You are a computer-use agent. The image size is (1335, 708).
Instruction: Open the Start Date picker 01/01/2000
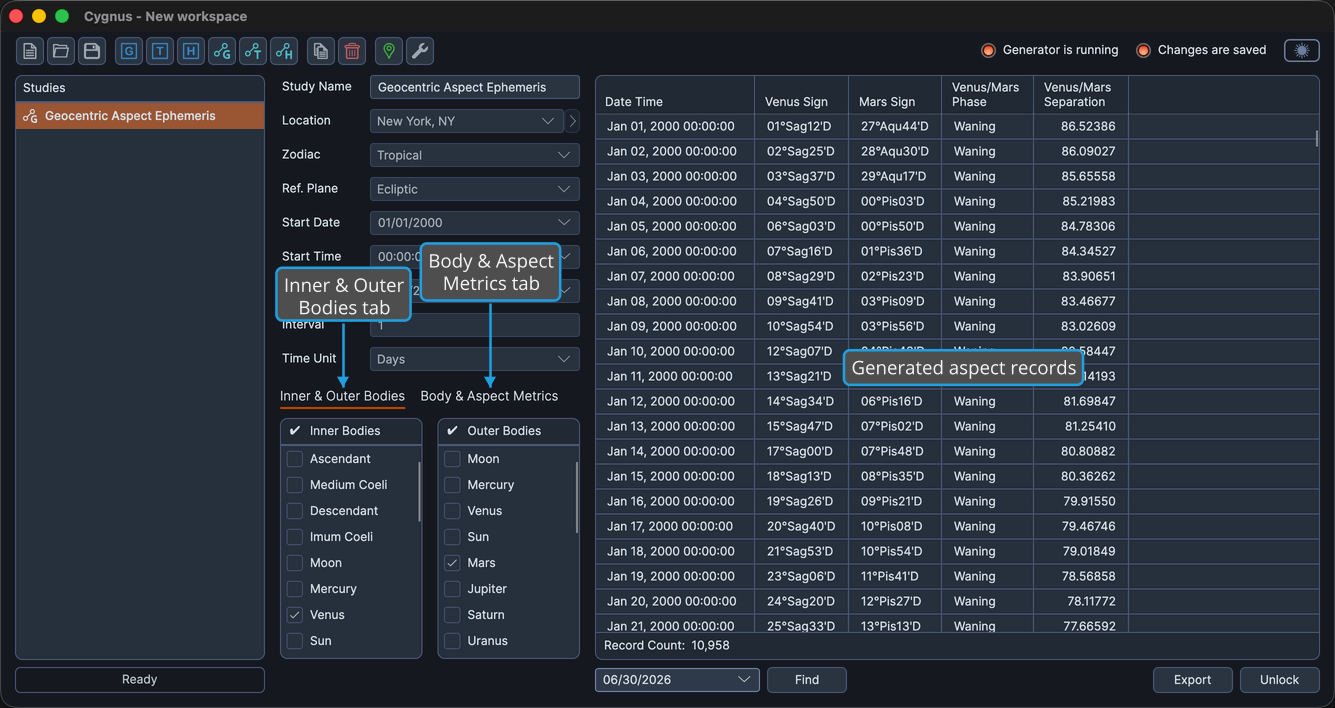474,223
